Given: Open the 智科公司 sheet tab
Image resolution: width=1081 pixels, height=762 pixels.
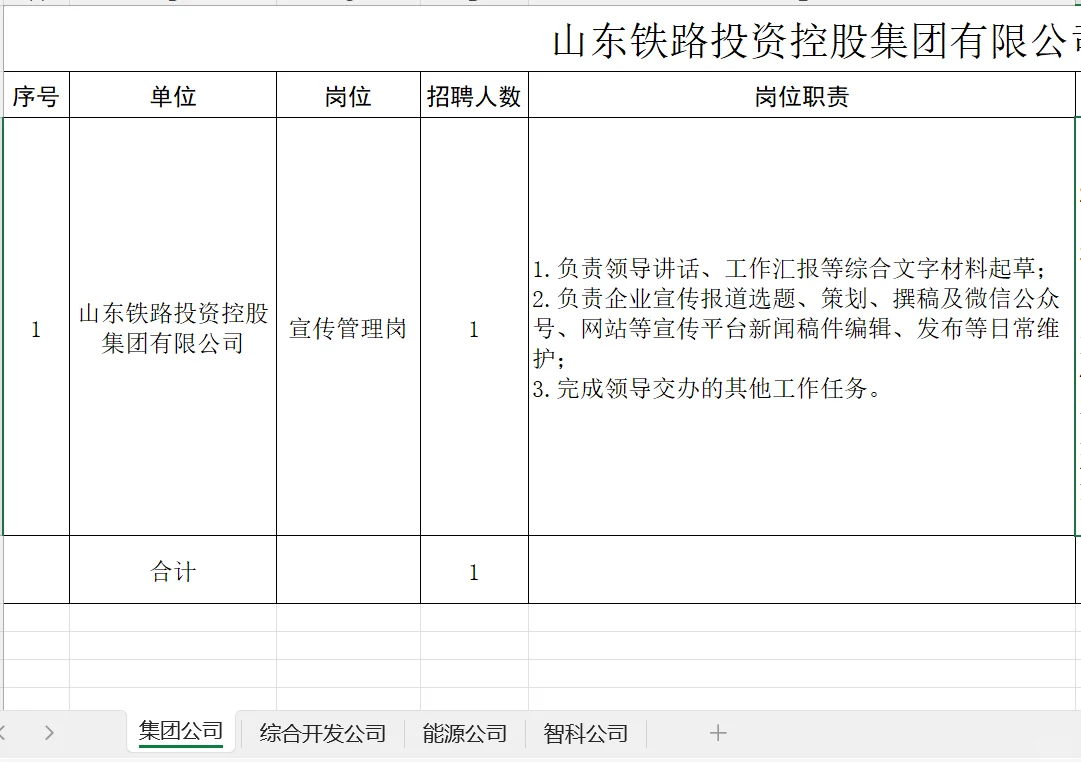Looking at the screenshot, I should point(585,733).
